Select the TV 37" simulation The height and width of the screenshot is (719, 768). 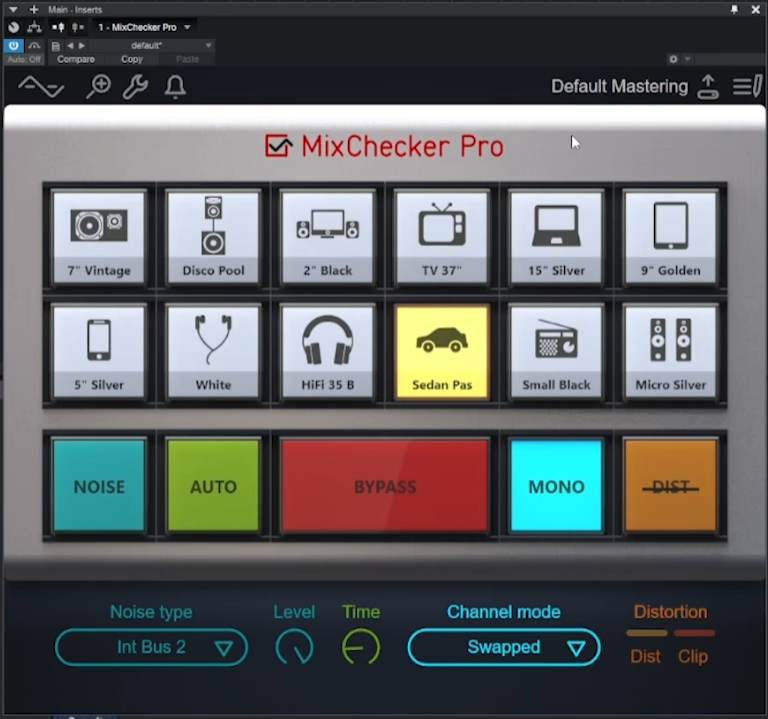(442, 237)
